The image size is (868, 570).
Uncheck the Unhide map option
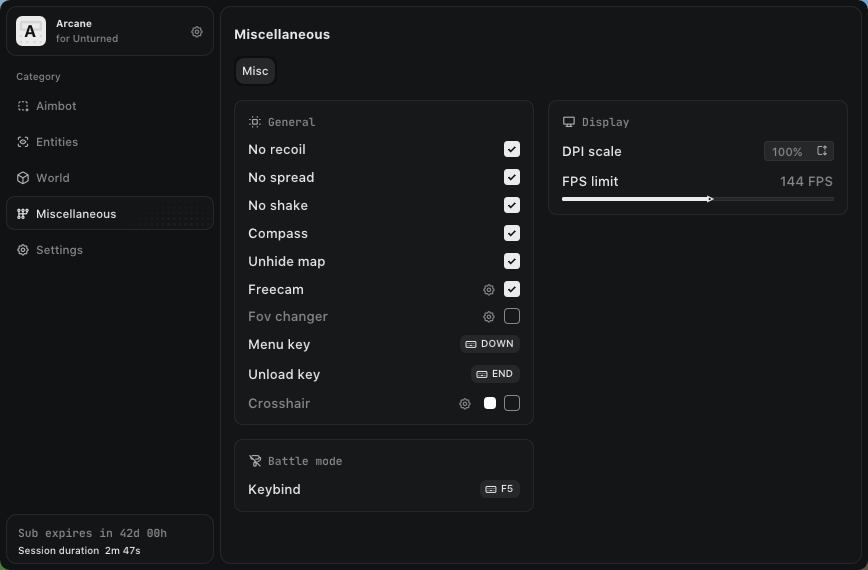[512, 261]
